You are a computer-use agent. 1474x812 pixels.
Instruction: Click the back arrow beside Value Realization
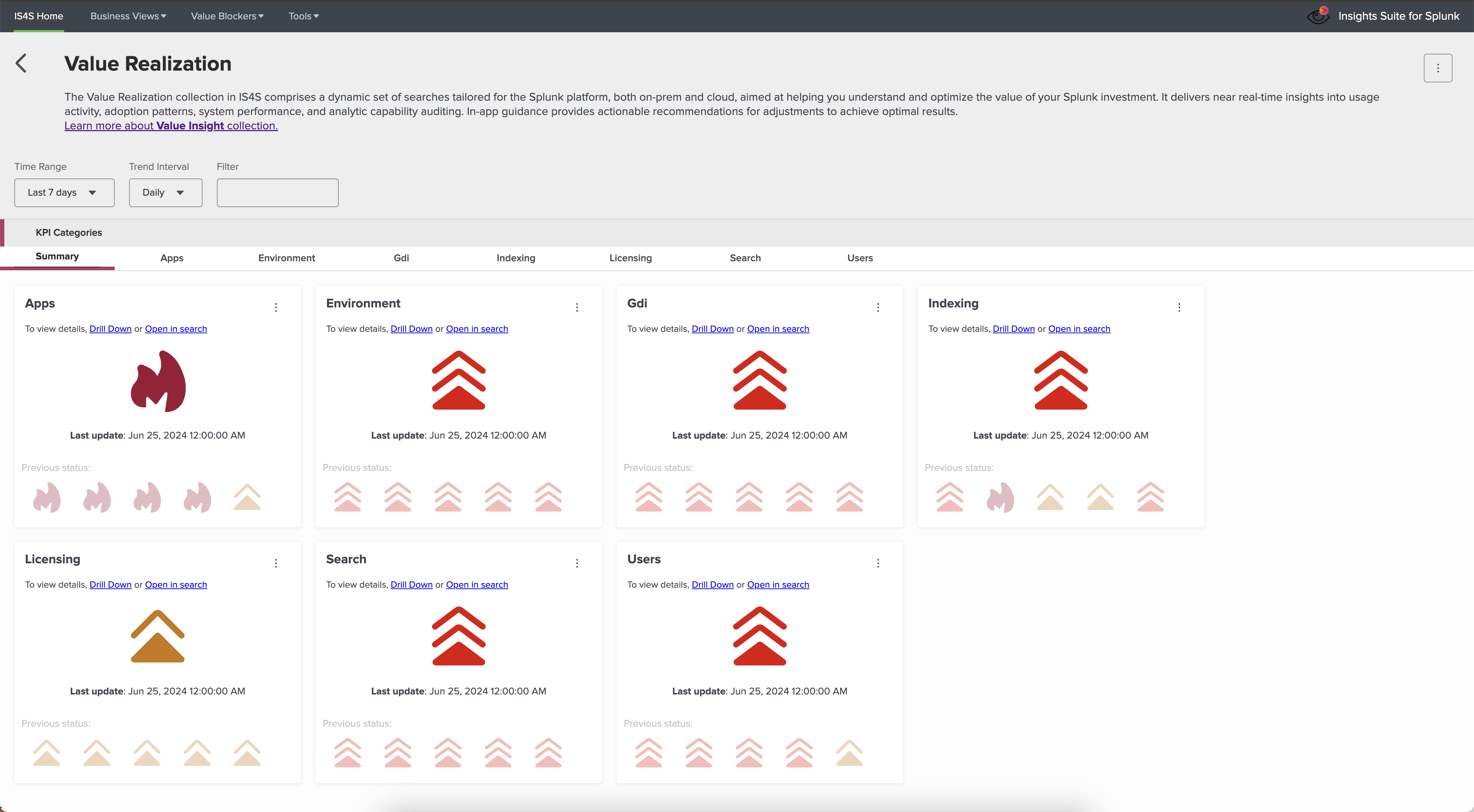coord(21,63)
